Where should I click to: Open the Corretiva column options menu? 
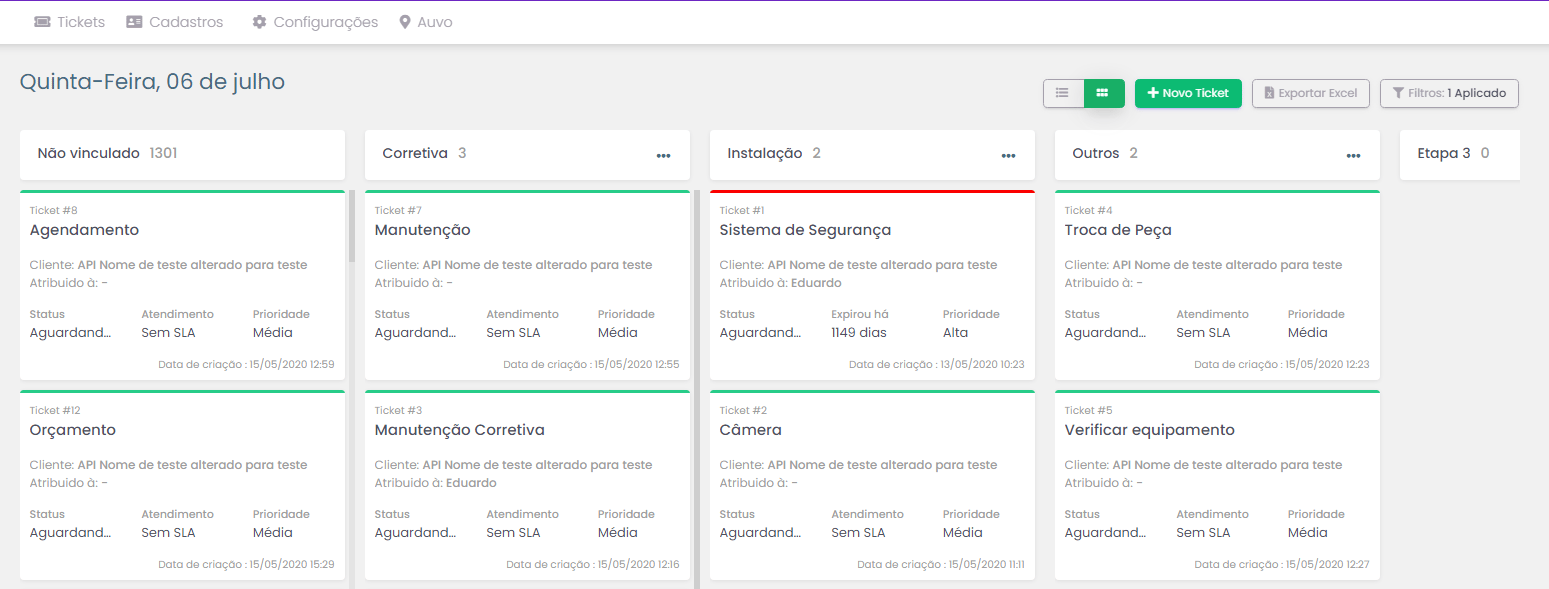click(663, 155)
